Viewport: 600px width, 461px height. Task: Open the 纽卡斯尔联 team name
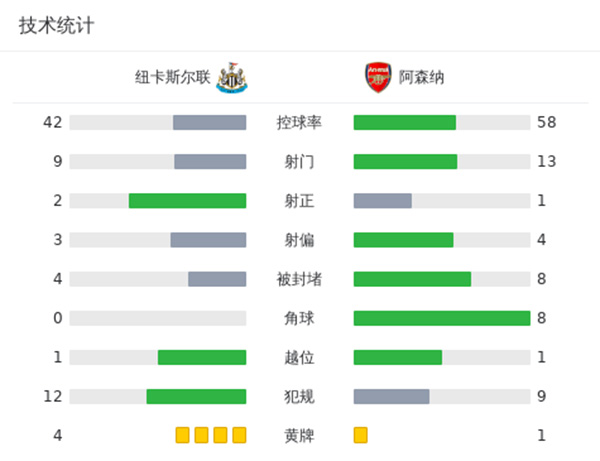click(174, 77)
